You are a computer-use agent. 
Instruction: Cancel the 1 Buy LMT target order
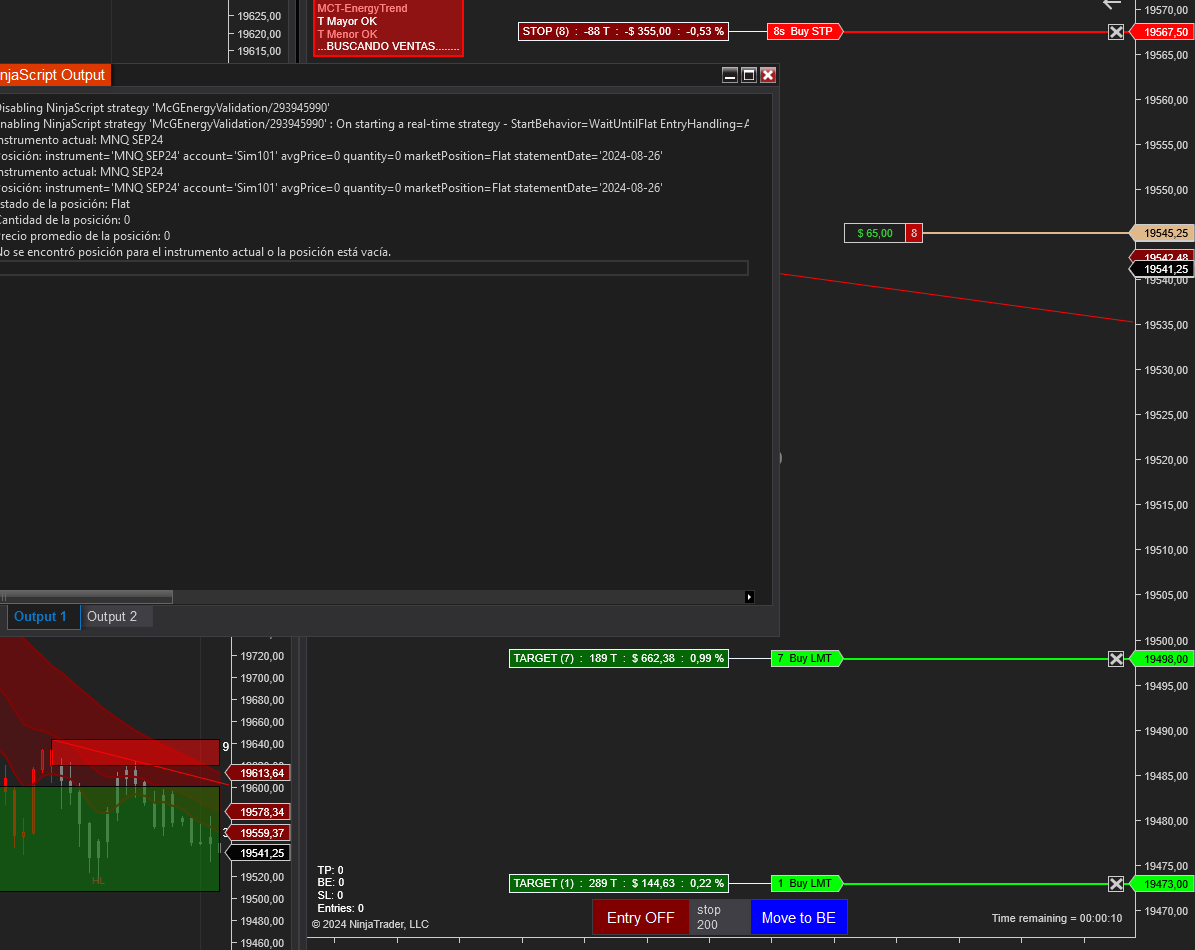click(x=1116, y=884)
